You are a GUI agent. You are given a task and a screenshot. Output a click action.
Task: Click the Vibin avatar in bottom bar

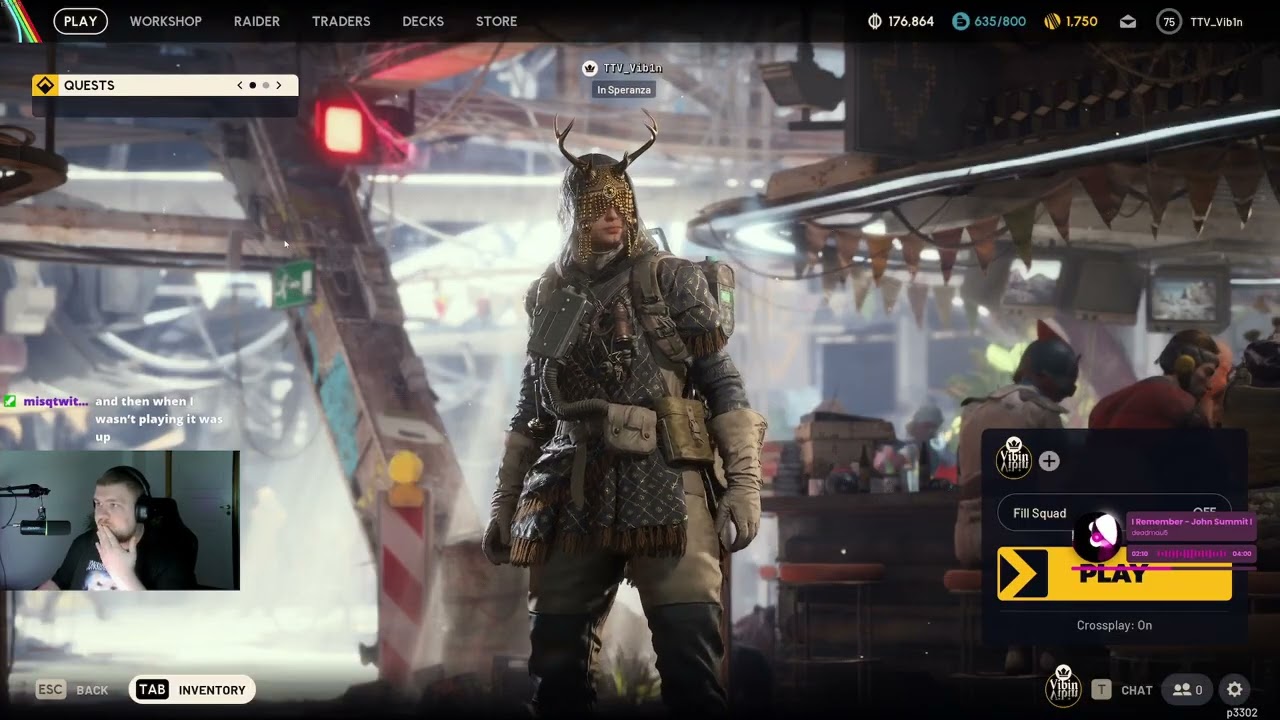click(1063, 687)
